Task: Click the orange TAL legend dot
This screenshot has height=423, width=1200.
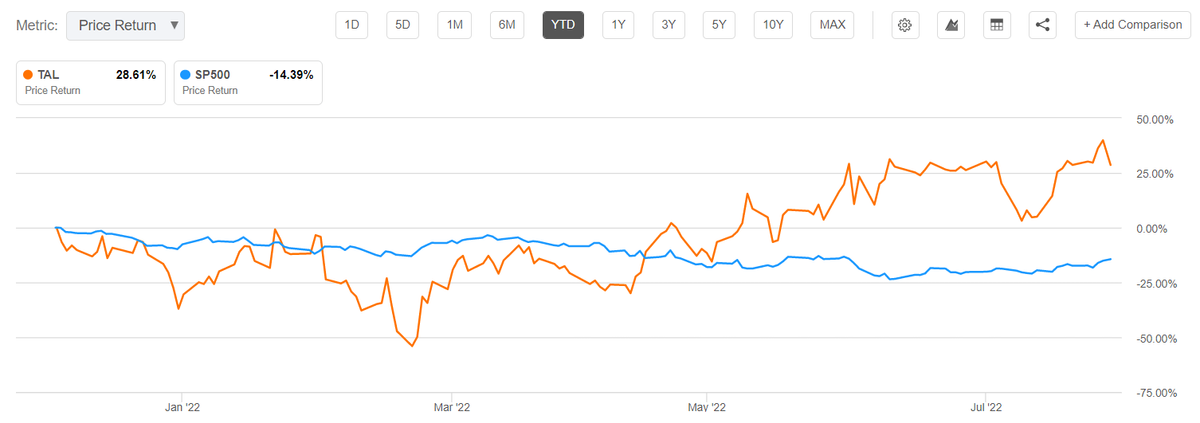Action: (x=30, y=75)
